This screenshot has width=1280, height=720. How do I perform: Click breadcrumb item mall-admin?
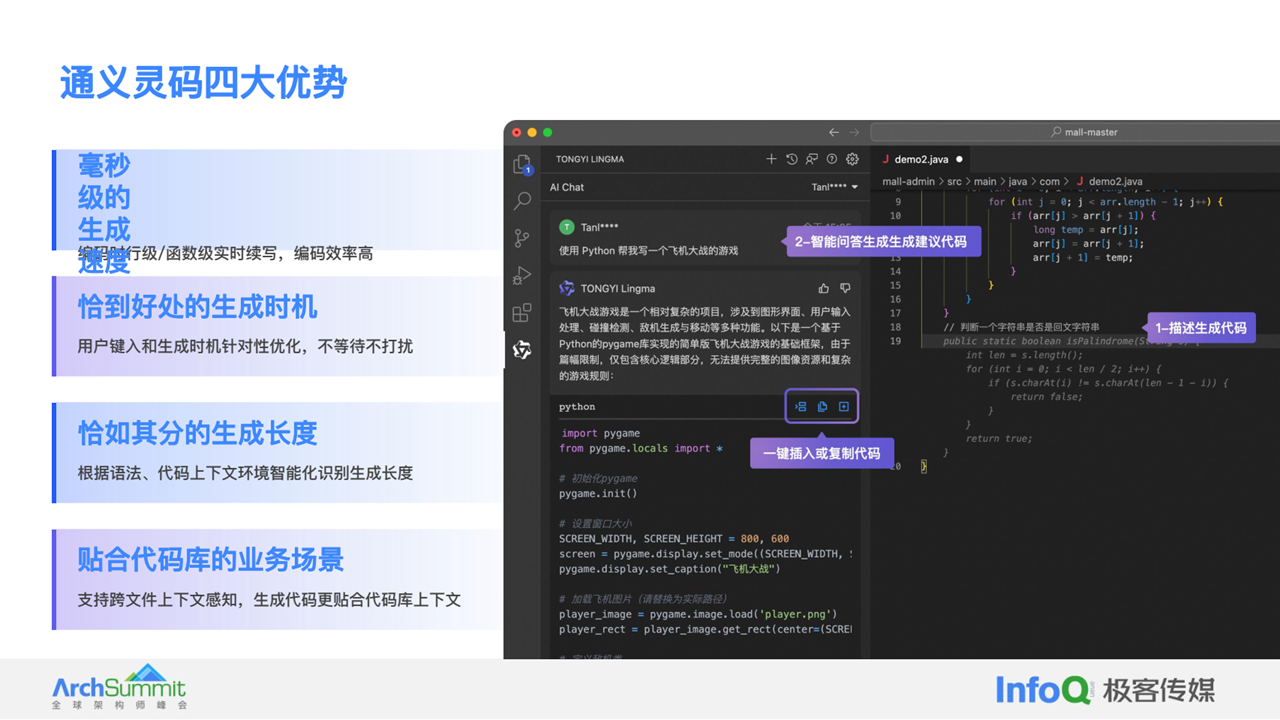coord(908,182)
